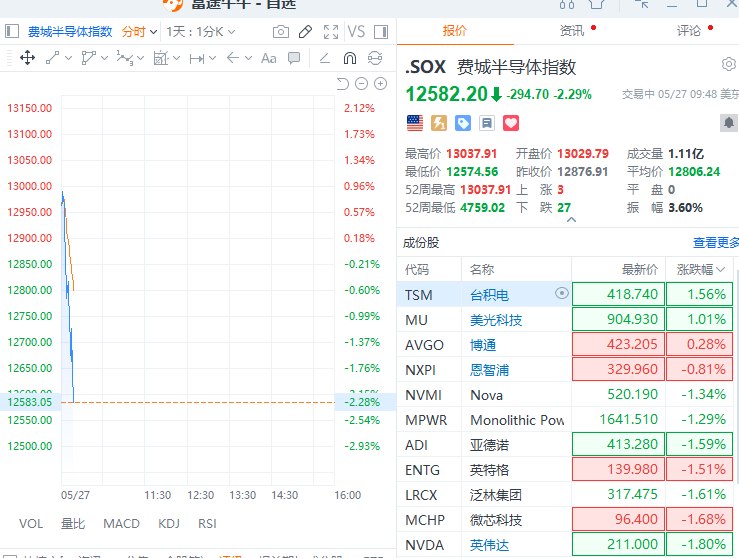Show the MACD indicator
Viewport: 739px width, 558px height.
pos(121,524)
